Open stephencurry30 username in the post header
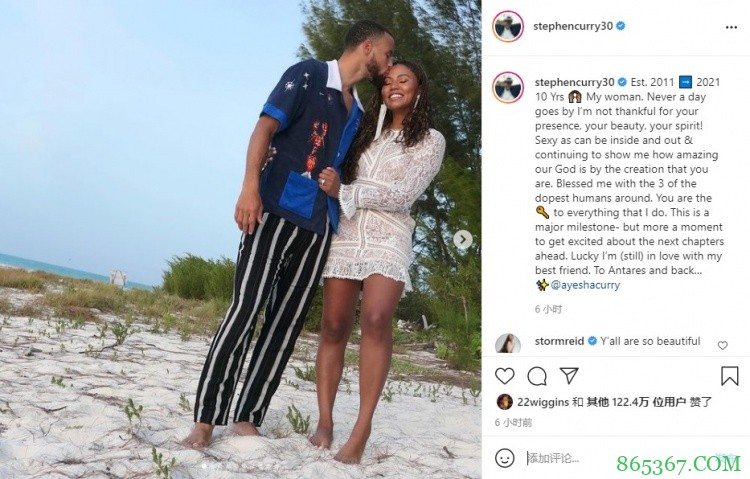The height and width of the screenshot is (479, 750). tap(573, 26)
